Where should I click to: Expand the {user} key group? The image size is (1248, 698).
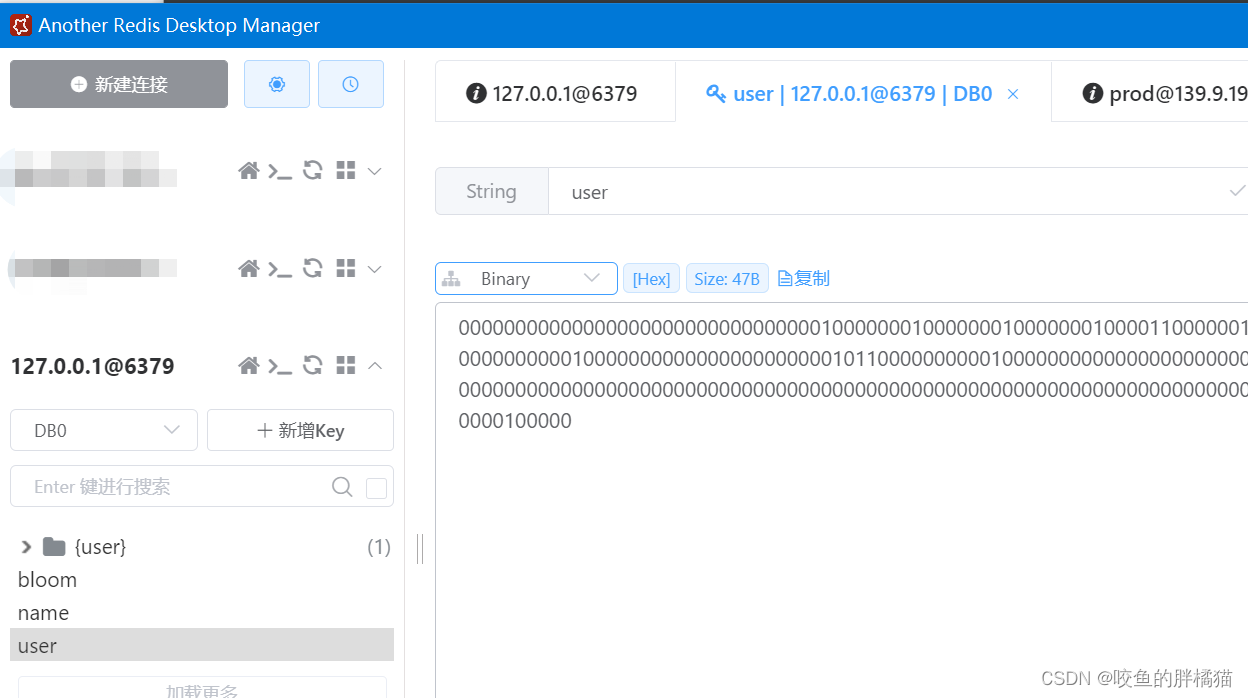26,546
